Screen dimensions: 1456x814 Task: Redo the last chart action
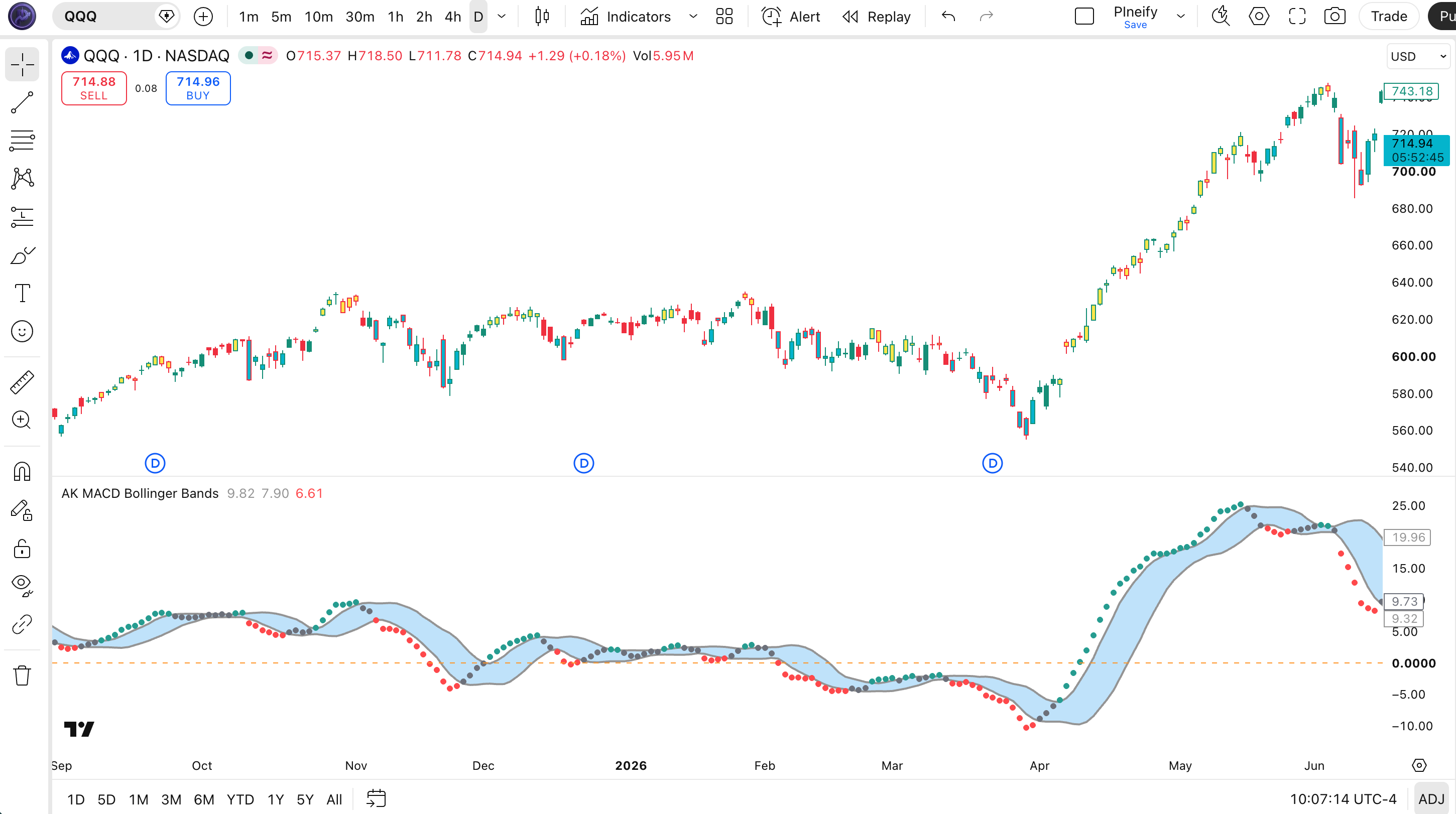point(986,17)
